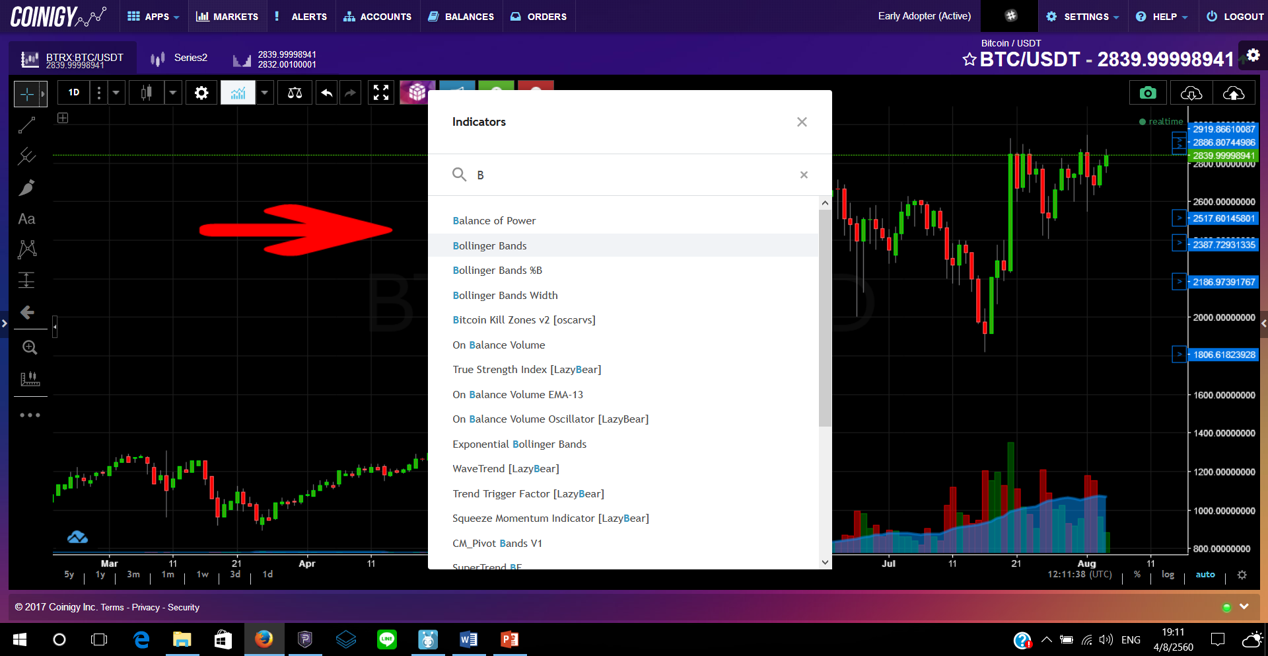The height and width of the screenshot is (656, 1268).
Task: Open indicator templates dropdown arrow
Action: [264, 93]
